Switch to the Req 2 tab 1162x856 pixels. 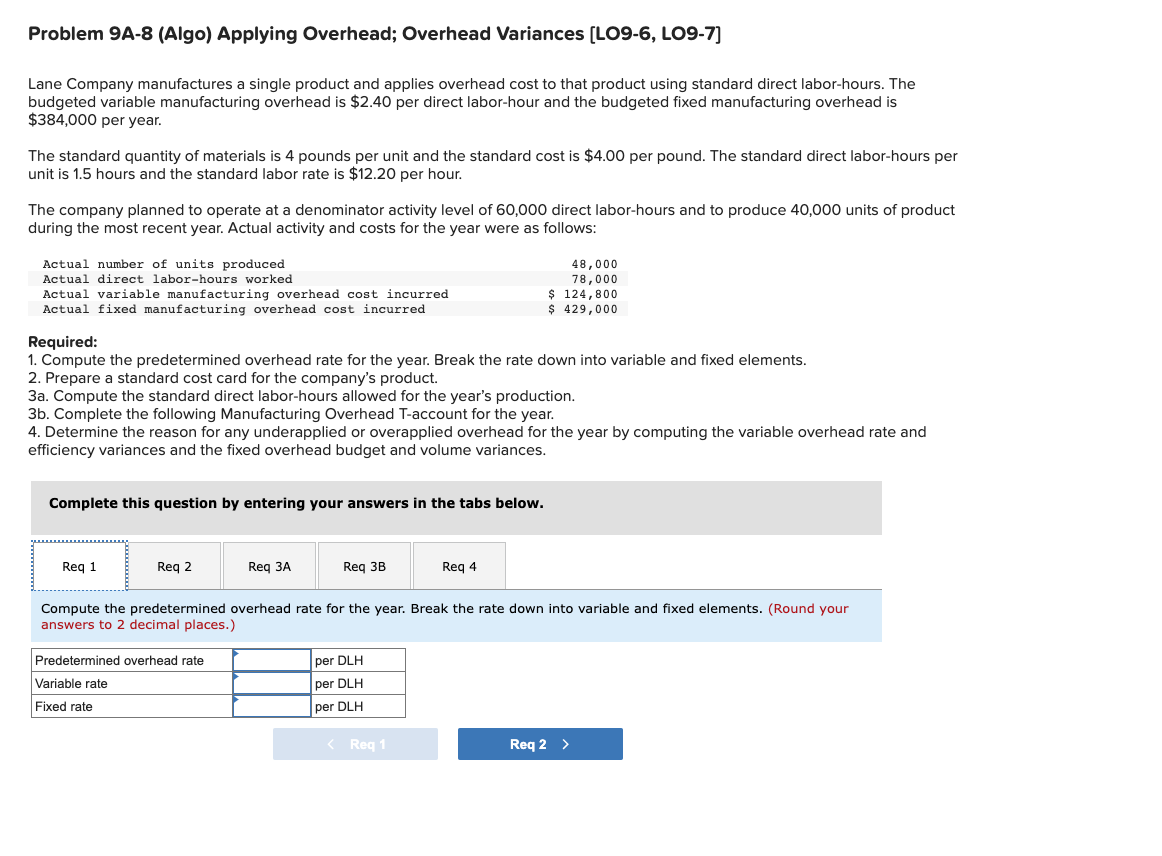[174, 565]
